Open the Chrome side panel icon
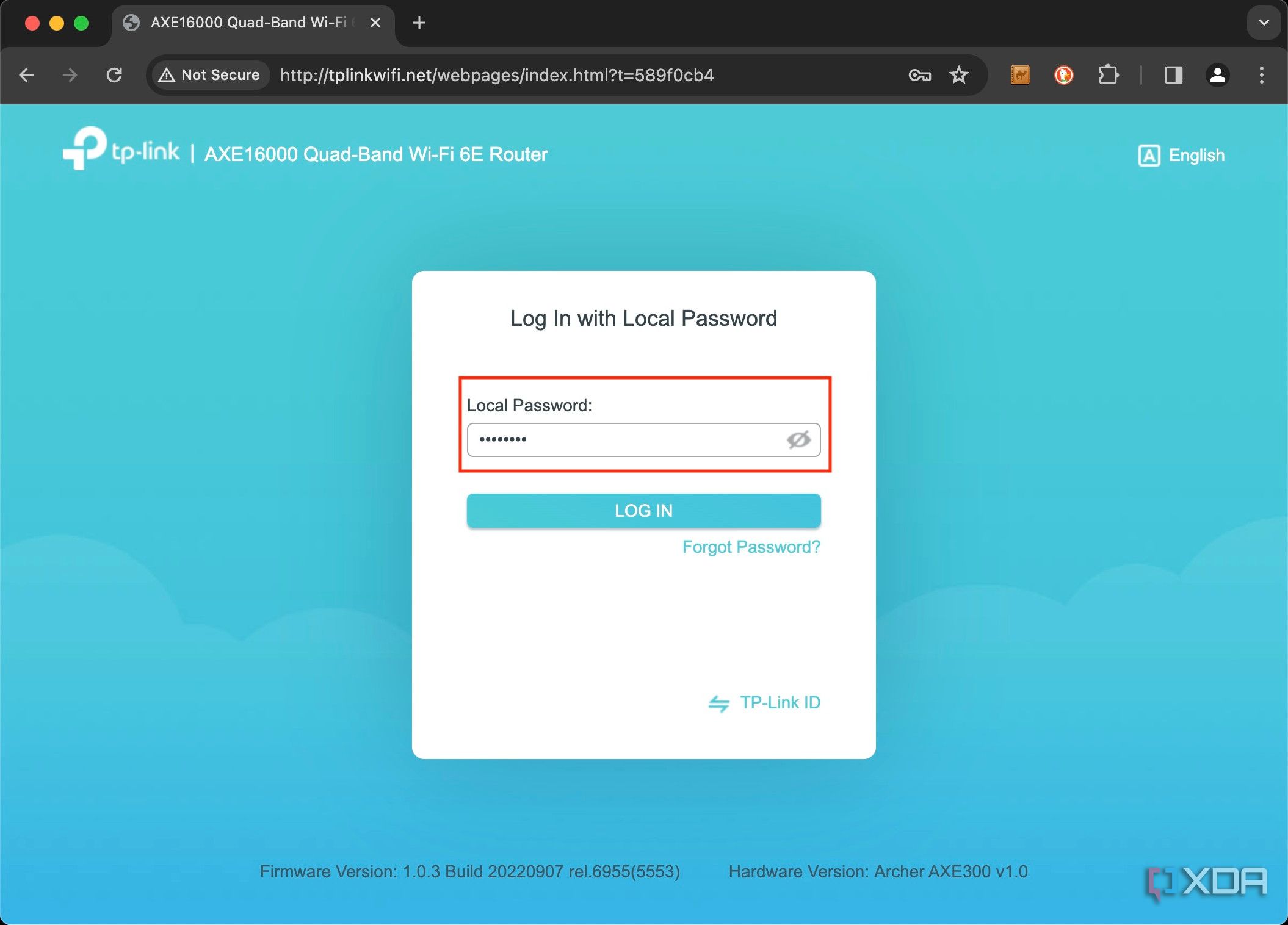1288x925 pixels. [1172, 75]
